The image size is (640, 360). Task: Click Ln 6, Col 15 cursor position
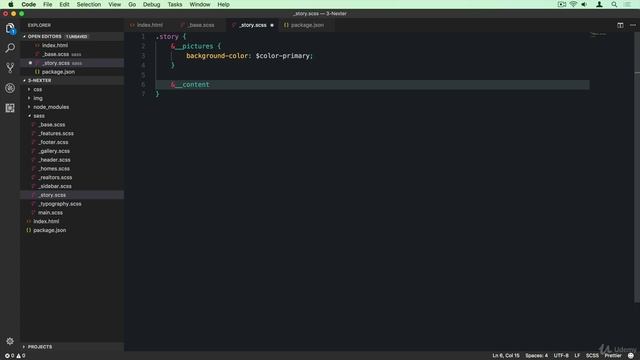(x=506, y=356)
